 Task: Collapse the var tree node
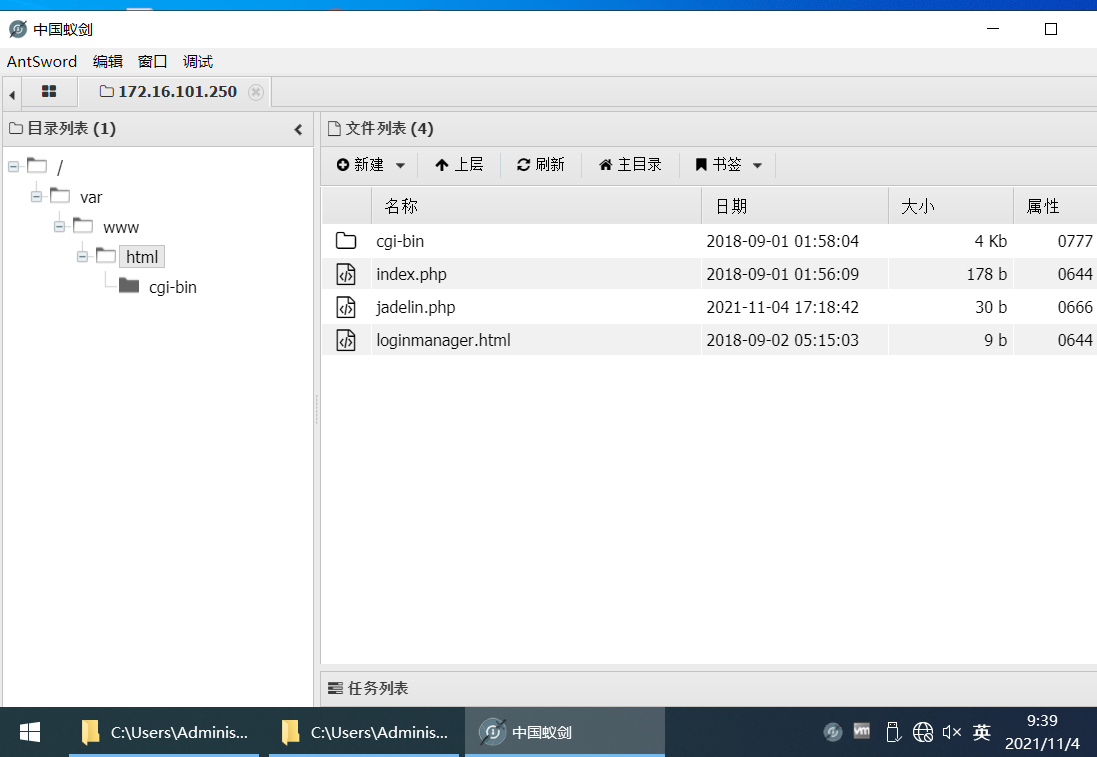point(36,197)
